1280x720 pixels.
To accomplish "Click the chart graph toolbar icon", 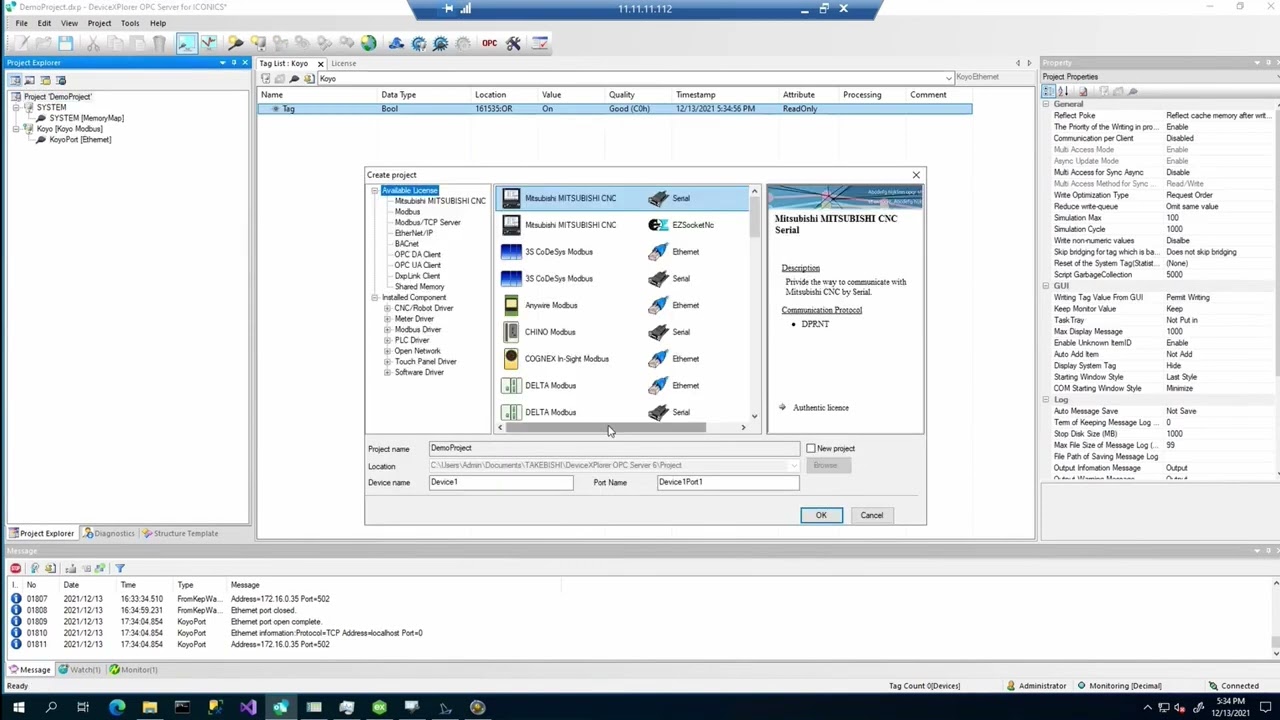I will (208, 43).
